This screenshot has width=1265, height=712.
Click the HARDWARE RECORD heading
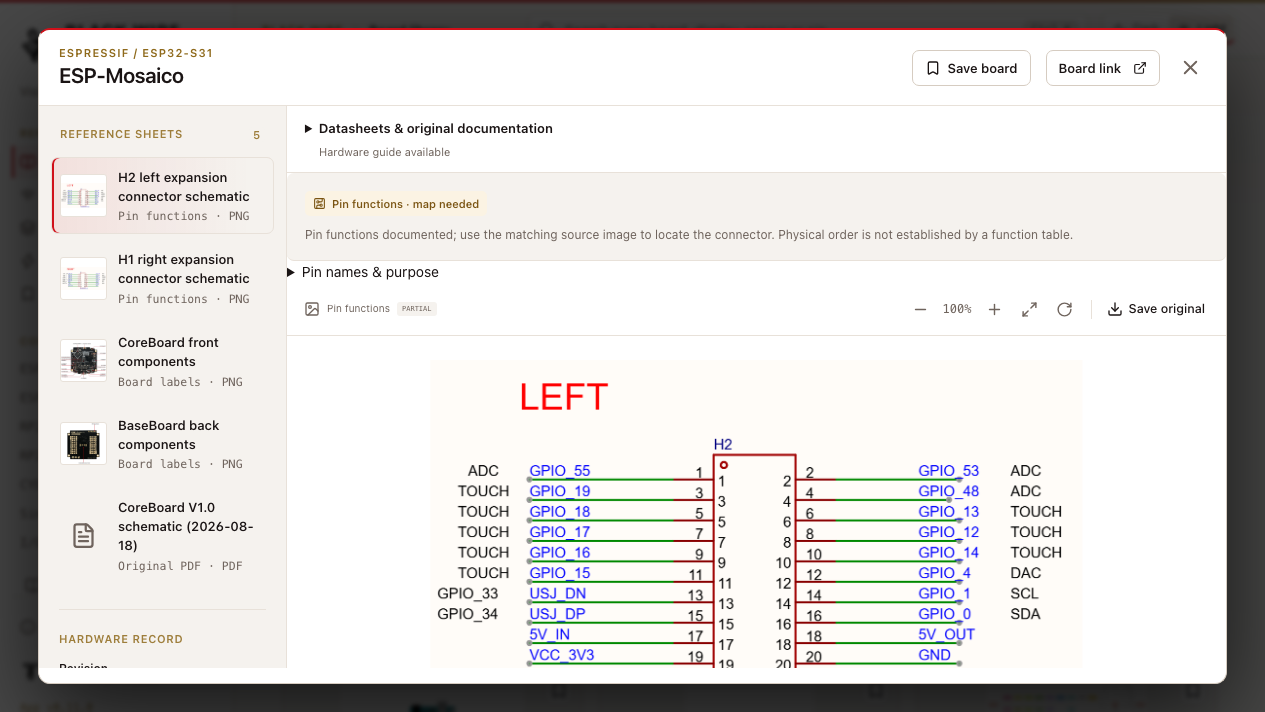coord(121,639)
